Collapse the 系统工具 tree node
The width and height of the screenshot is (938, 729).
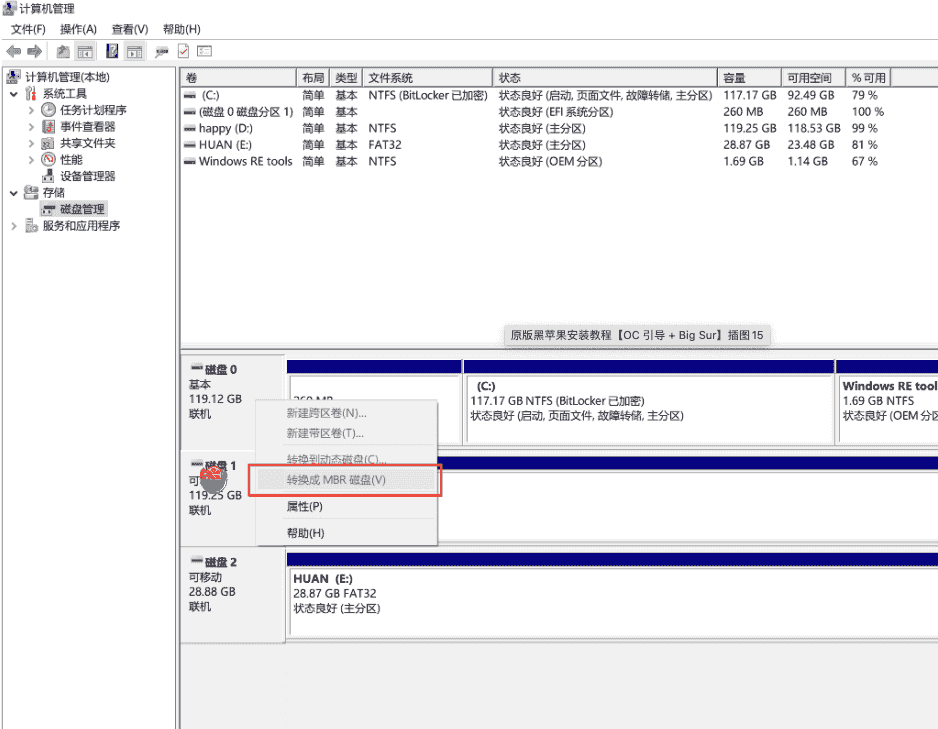point(14,94)
